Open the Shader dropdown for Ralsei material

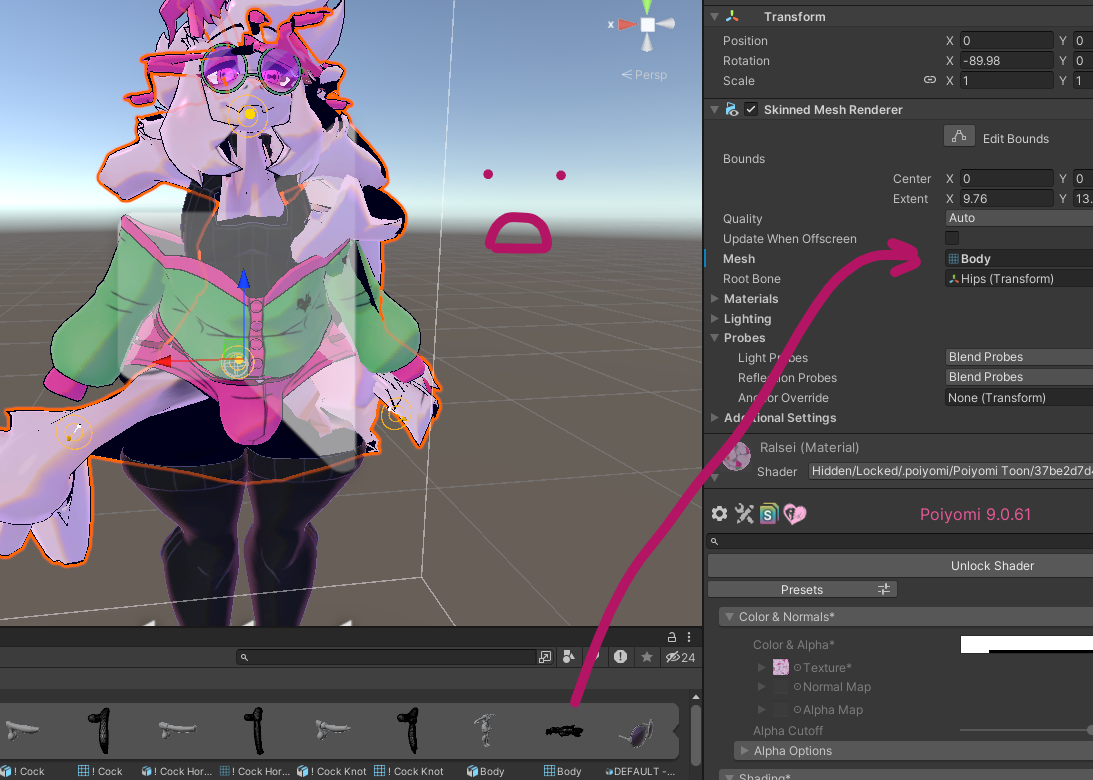(x=951, y=471)
